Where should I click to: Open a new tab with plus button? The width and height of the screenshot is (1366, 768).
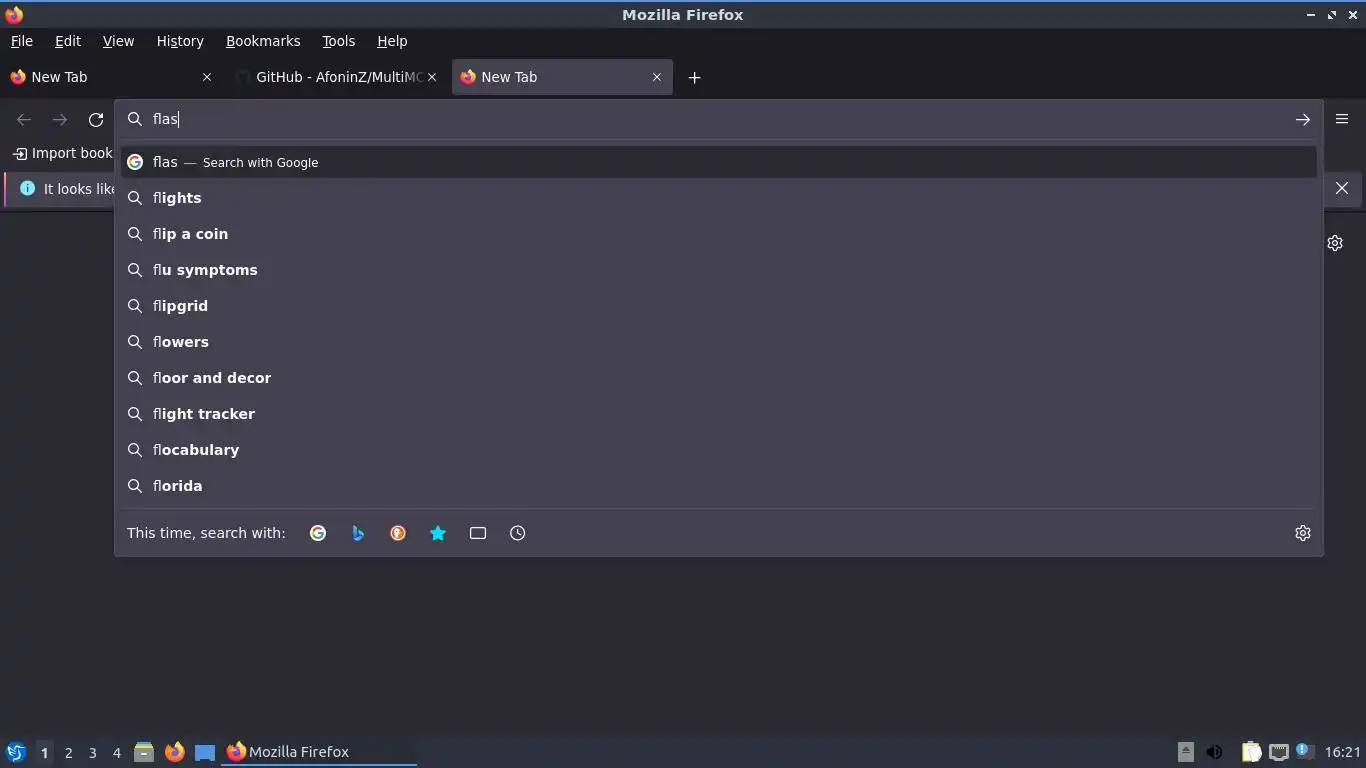click(x=694, y=77)
